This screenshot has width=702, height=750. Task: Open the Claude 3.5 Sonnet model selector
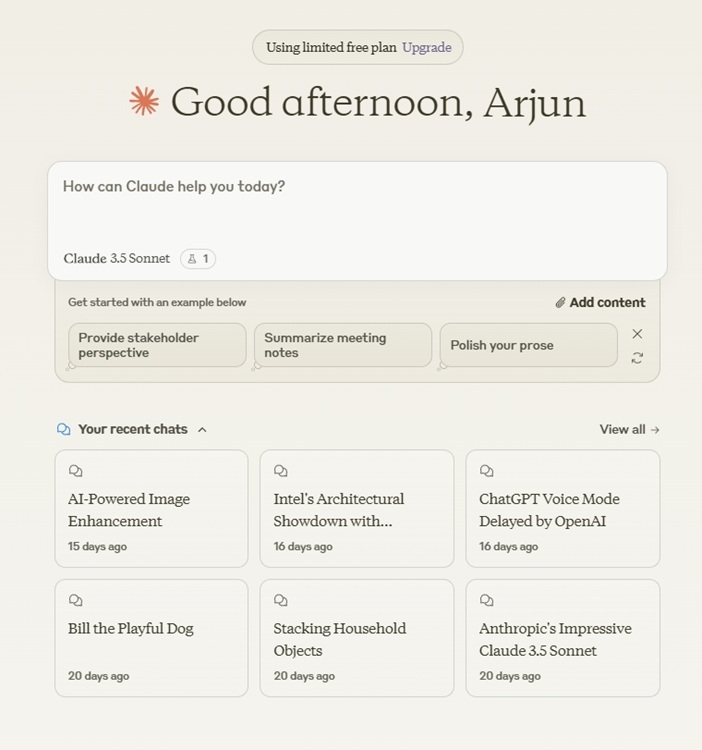click(117, 258)
